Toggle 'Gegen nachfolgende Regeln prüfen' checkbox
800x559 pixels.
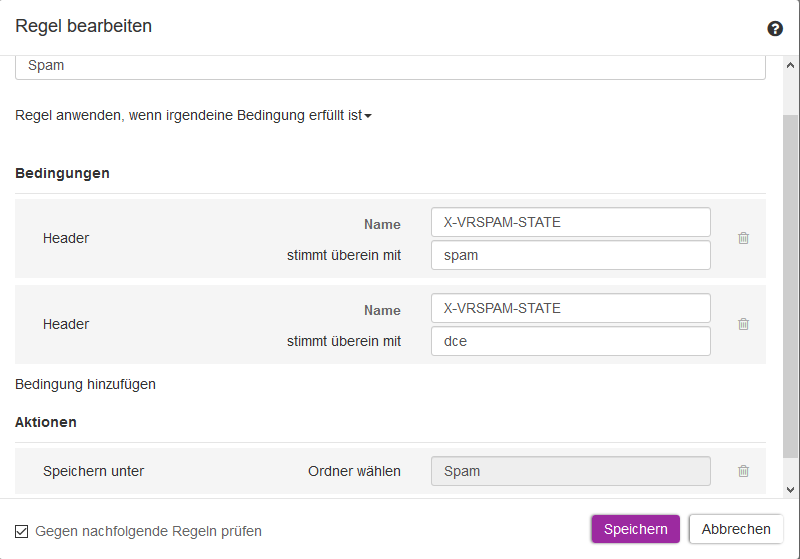click(x=22, y=531)
